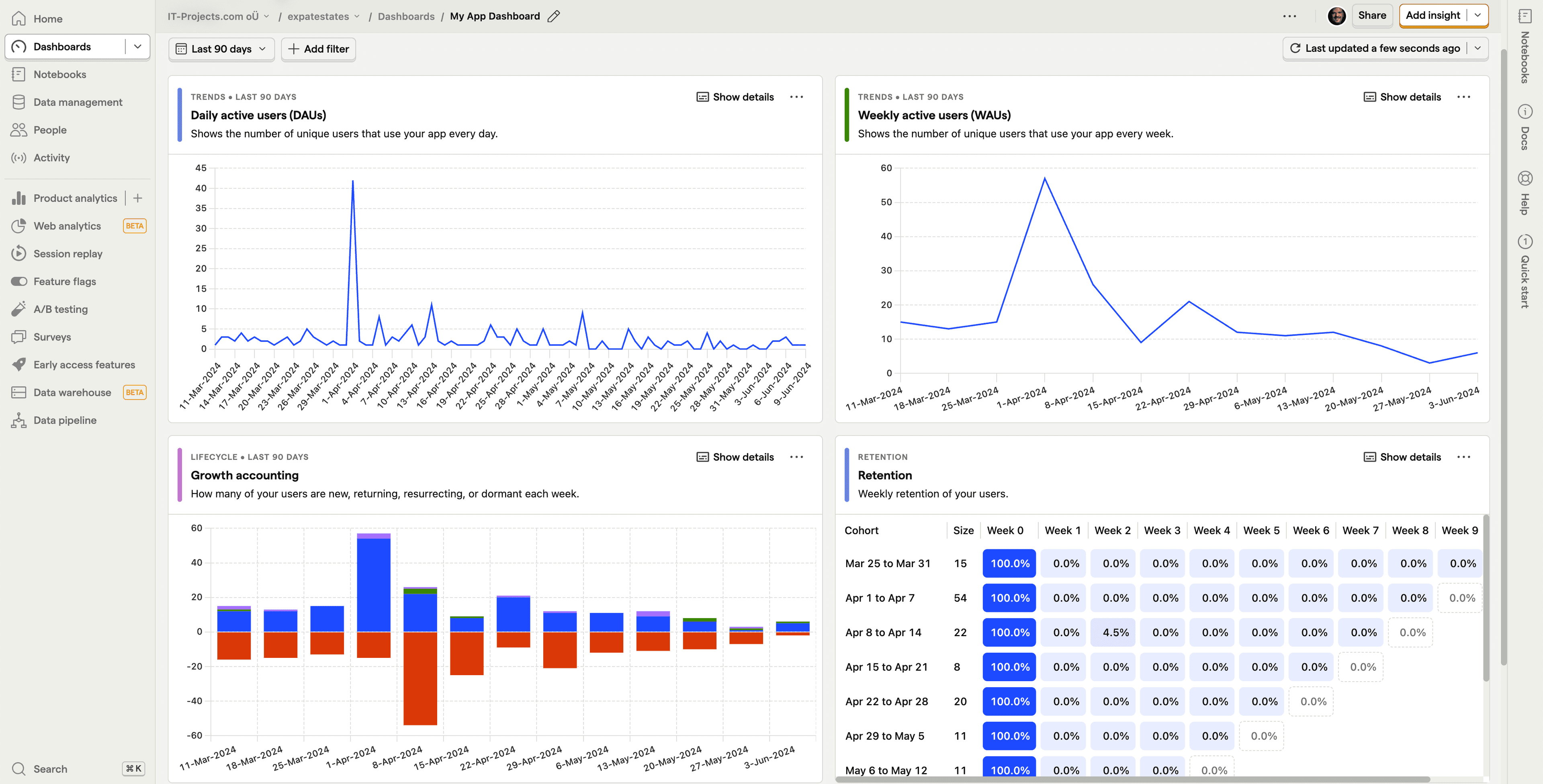Expand the Dashboards sidebar dropdown arrow

click(x=138, y=47)
